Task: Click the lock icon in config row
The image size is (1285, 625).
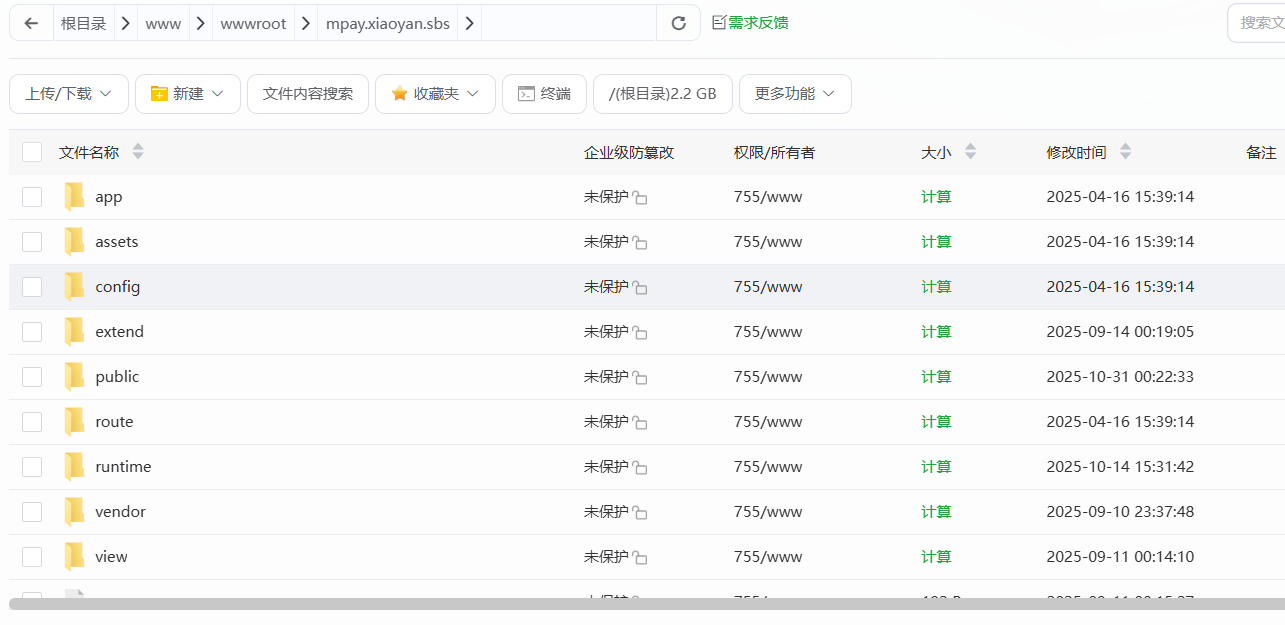Action: tap(640, 288)
